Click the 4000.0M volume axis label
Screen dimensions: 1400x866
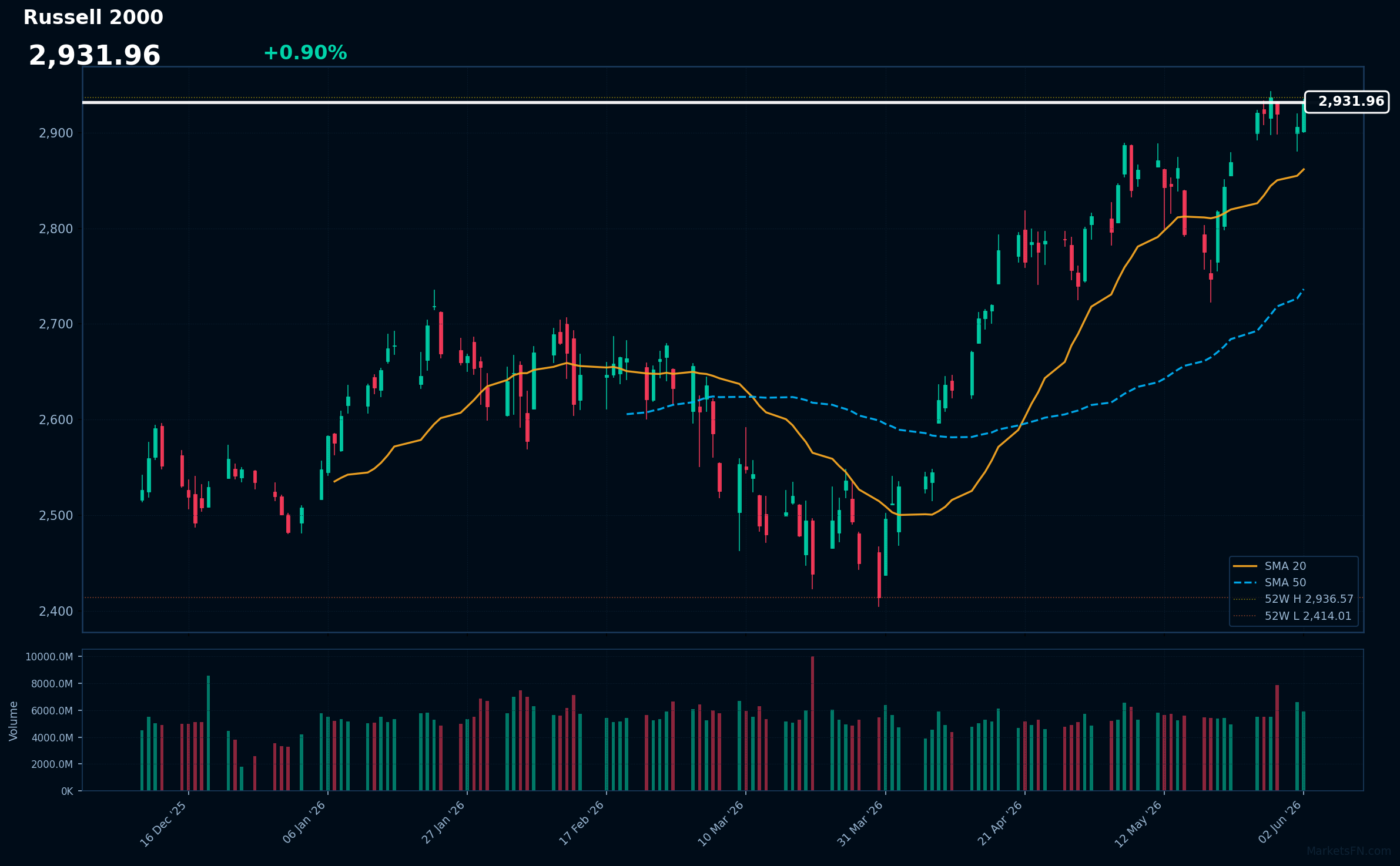tap(52, 738)
